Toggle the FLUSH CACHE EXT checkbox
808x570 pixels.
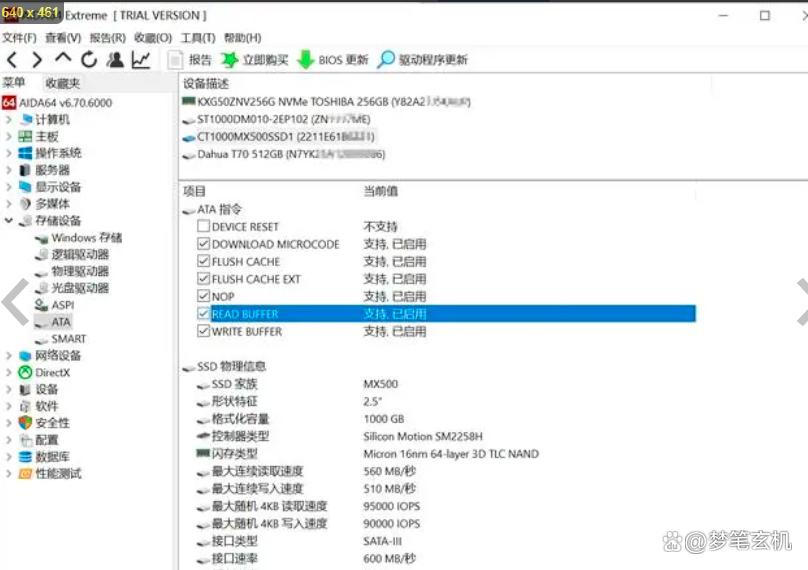click(204, 278)
